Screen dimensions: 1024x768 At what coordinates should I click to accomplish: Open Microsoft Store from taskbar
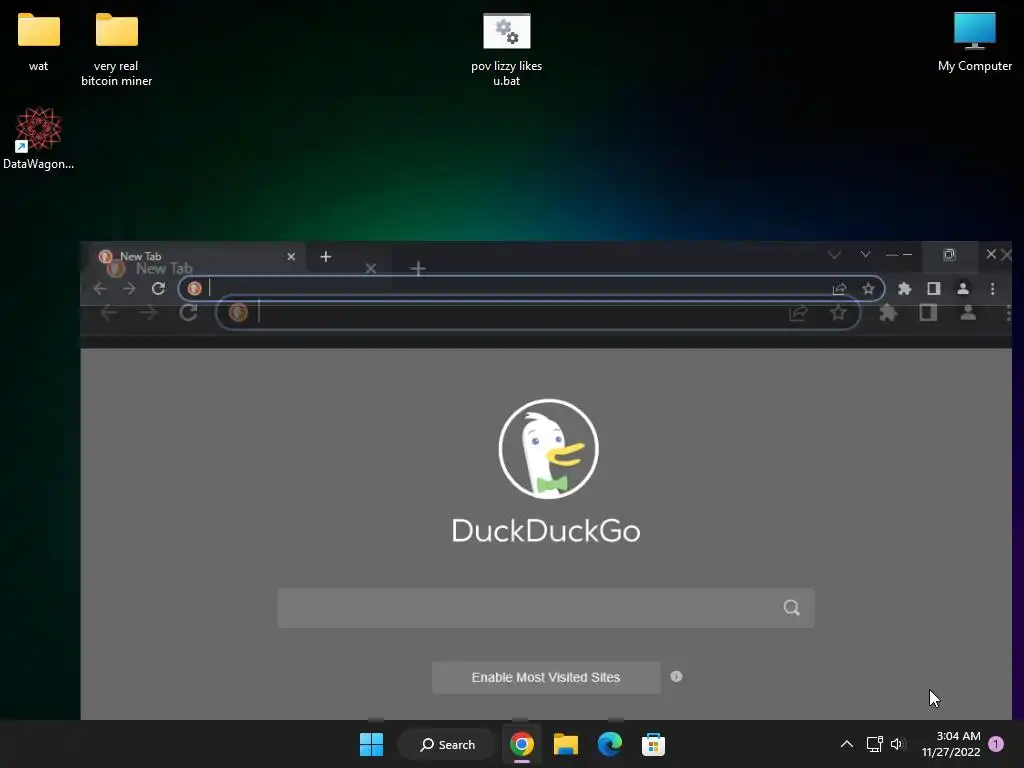point(653,744)
